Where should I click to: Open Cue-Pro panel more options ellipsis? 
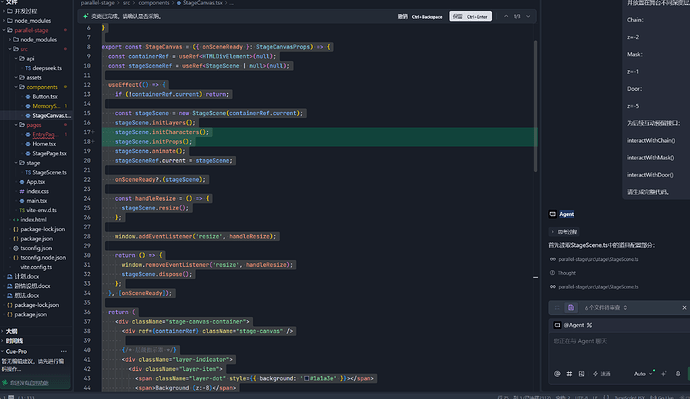64,351
